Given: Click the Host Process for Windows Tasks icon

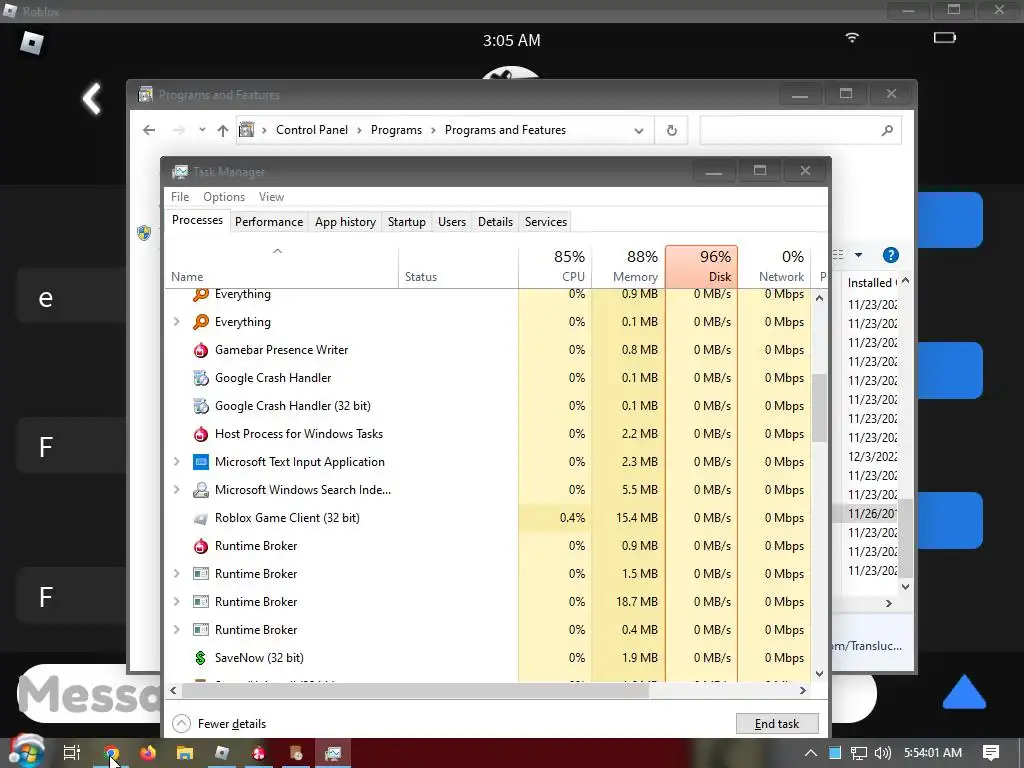Looking at the screenshot, I should (200, 434).
